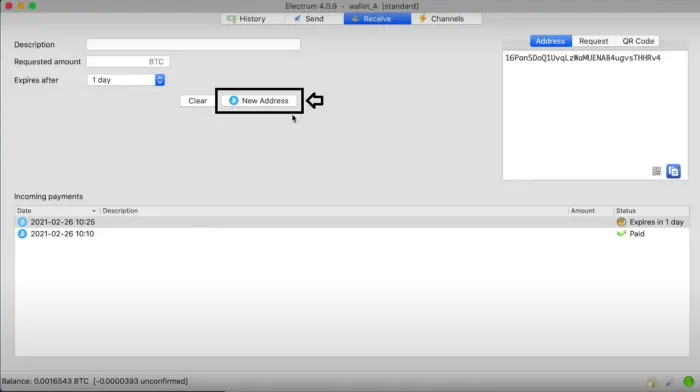Select the Receive tab
700x392 pixels.
pyautogui.click(x=377, y=19)
